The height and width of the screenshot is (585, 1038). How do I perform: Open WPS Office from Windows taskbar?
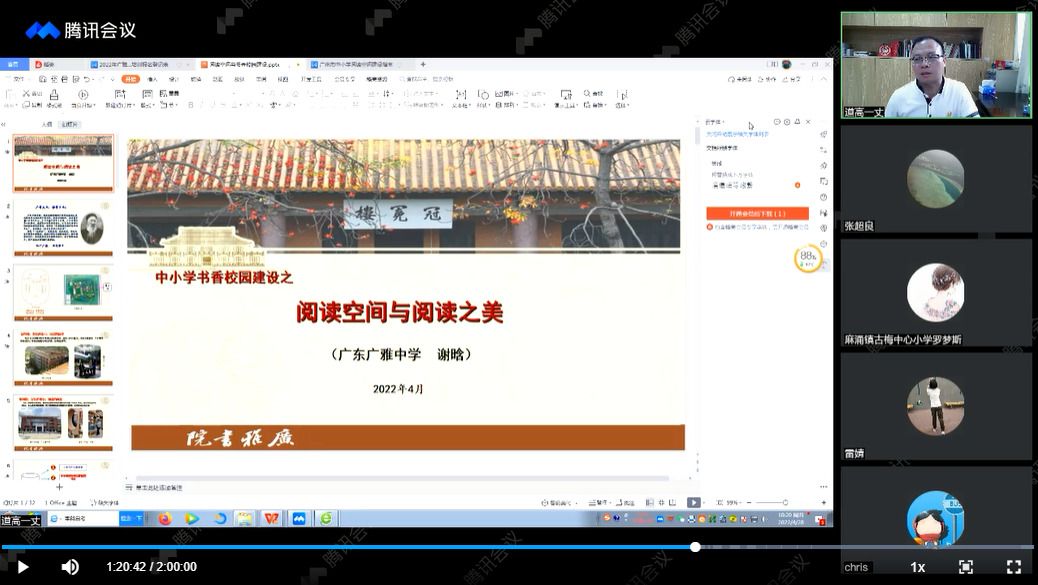click(x=271, y=519)
